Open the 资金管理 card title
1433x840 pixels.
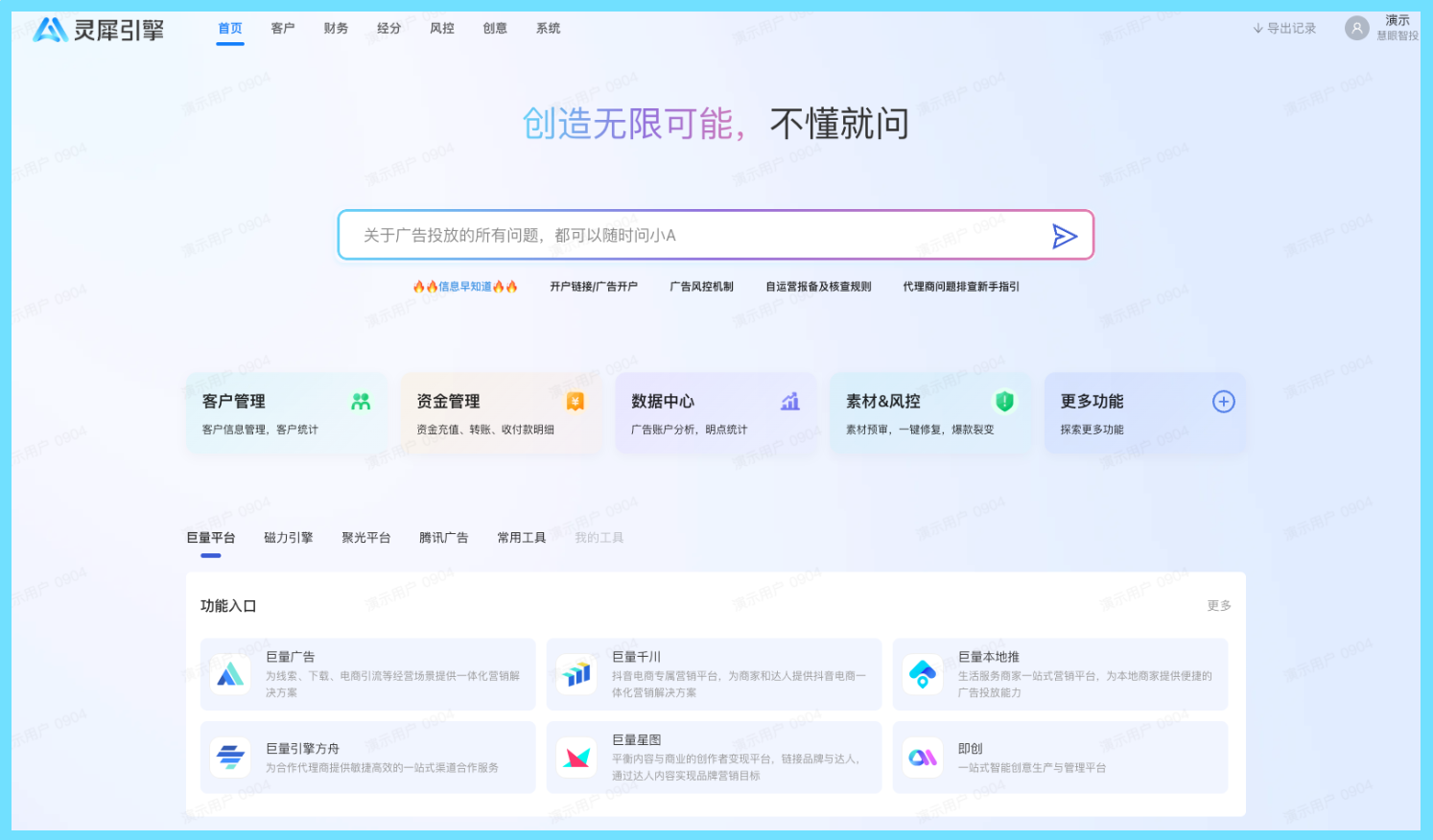pos(448,402)
